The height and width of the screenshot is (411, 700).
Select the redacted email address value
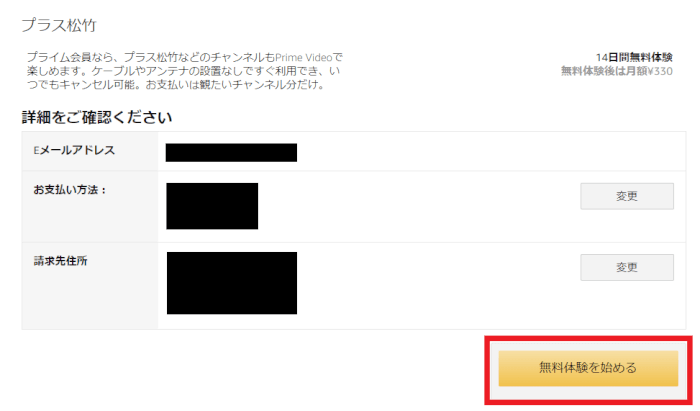coord(231,153)
